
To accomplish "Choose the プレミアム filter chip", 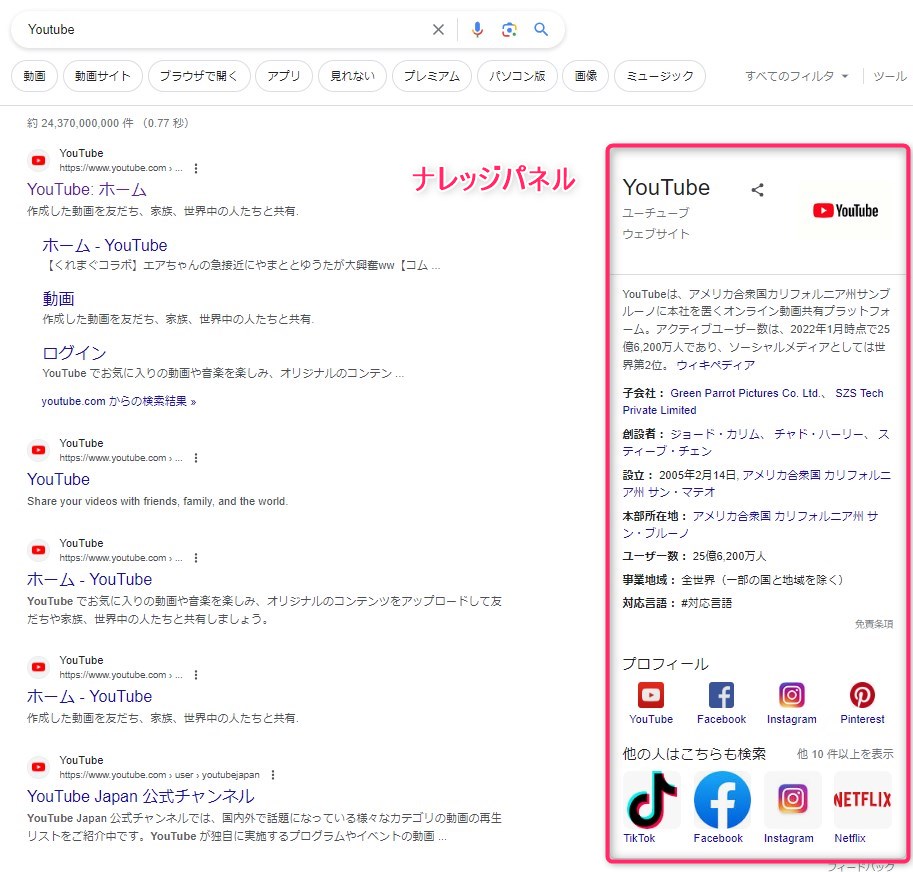I will 432,76.
